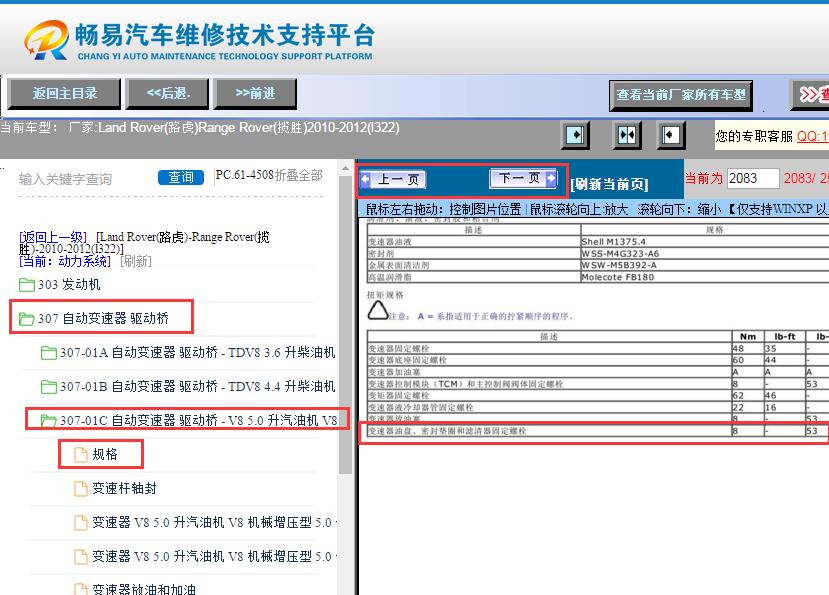Expand the 303 发动机 tree node
Viewport: 829px width, 595px height.
click(x=69, y=285)
